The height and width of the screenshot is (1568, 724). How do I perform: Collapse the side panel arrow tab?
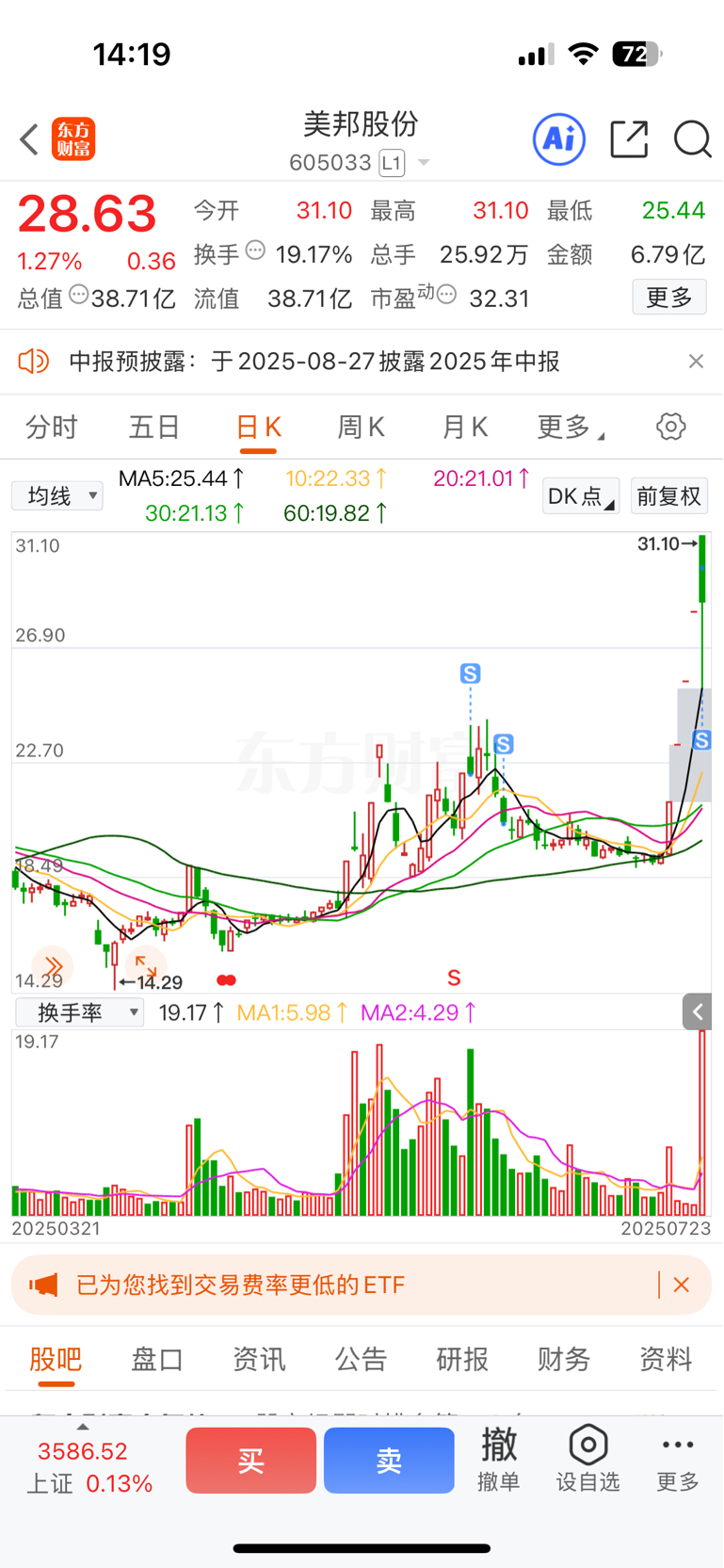tap(697, 1012)
